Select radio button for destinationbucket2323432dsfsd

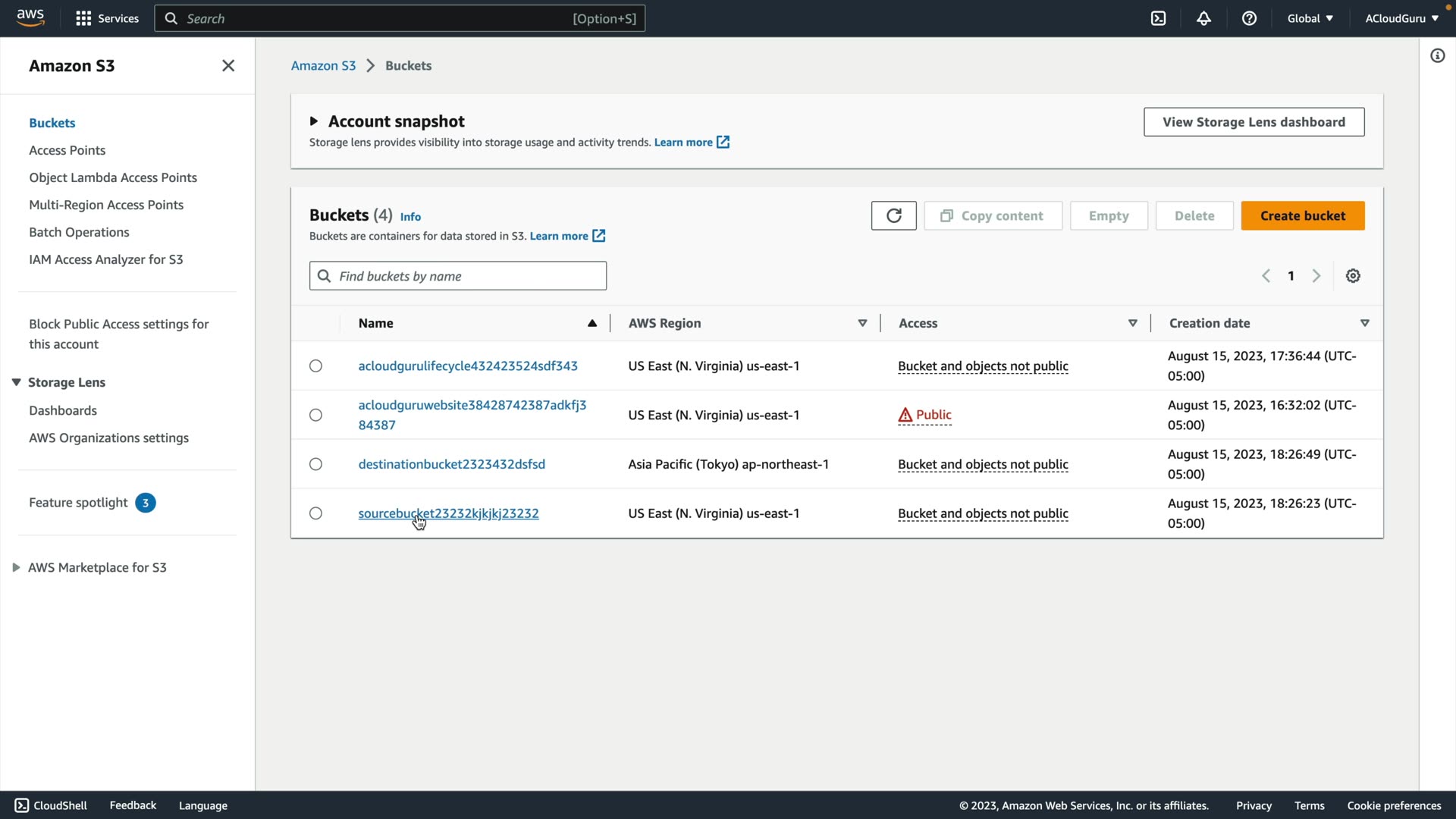click(315, 464)
